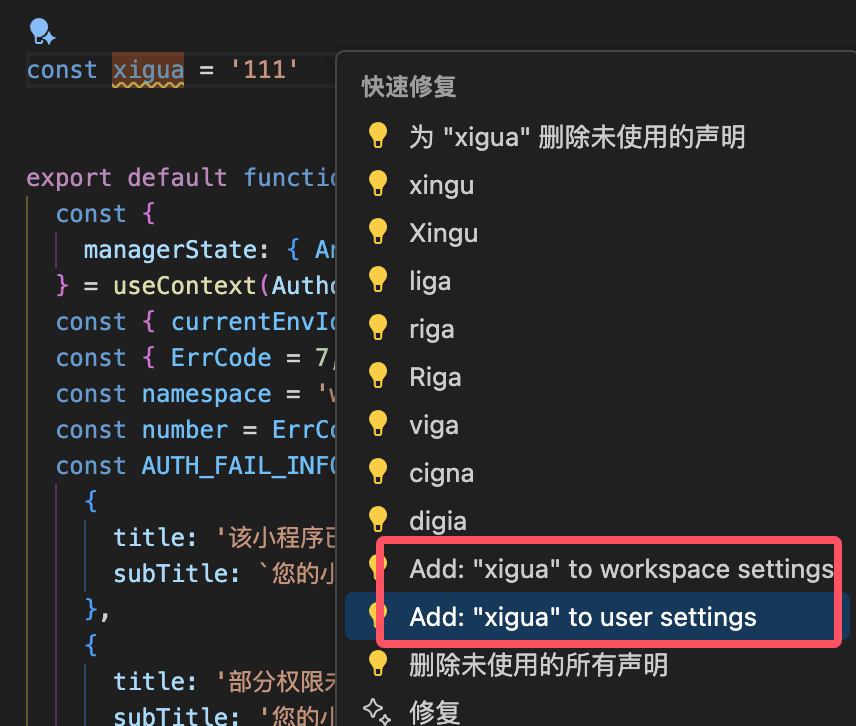Click the lightbulb icon beside "viga"
The width and height of the screenshot is (856, 726).
[x=378, y=424]
